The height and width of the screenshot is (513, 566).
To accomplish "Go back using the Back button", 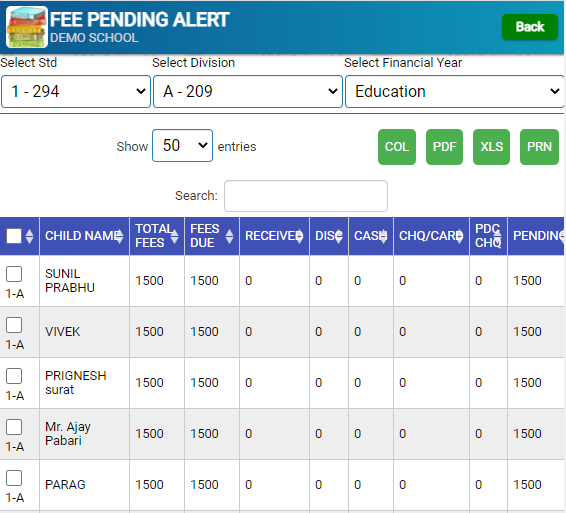I will pos(530,27).
